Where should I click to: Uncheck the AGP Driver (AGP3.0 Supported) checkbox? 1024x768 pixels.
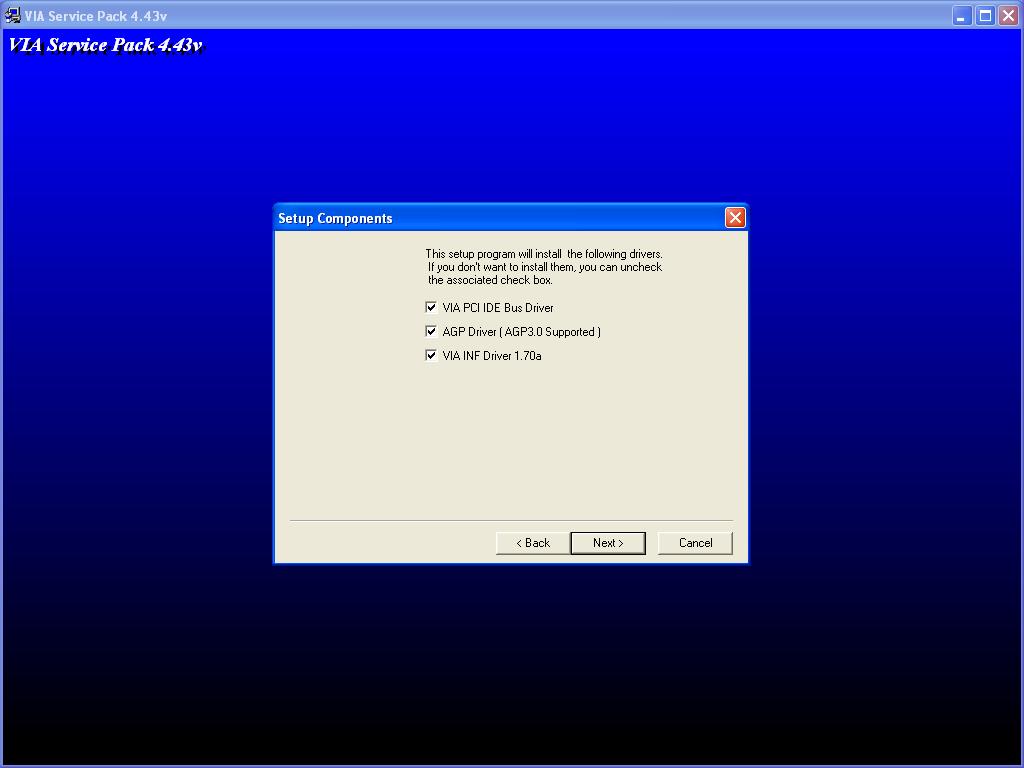click(431, 332)
